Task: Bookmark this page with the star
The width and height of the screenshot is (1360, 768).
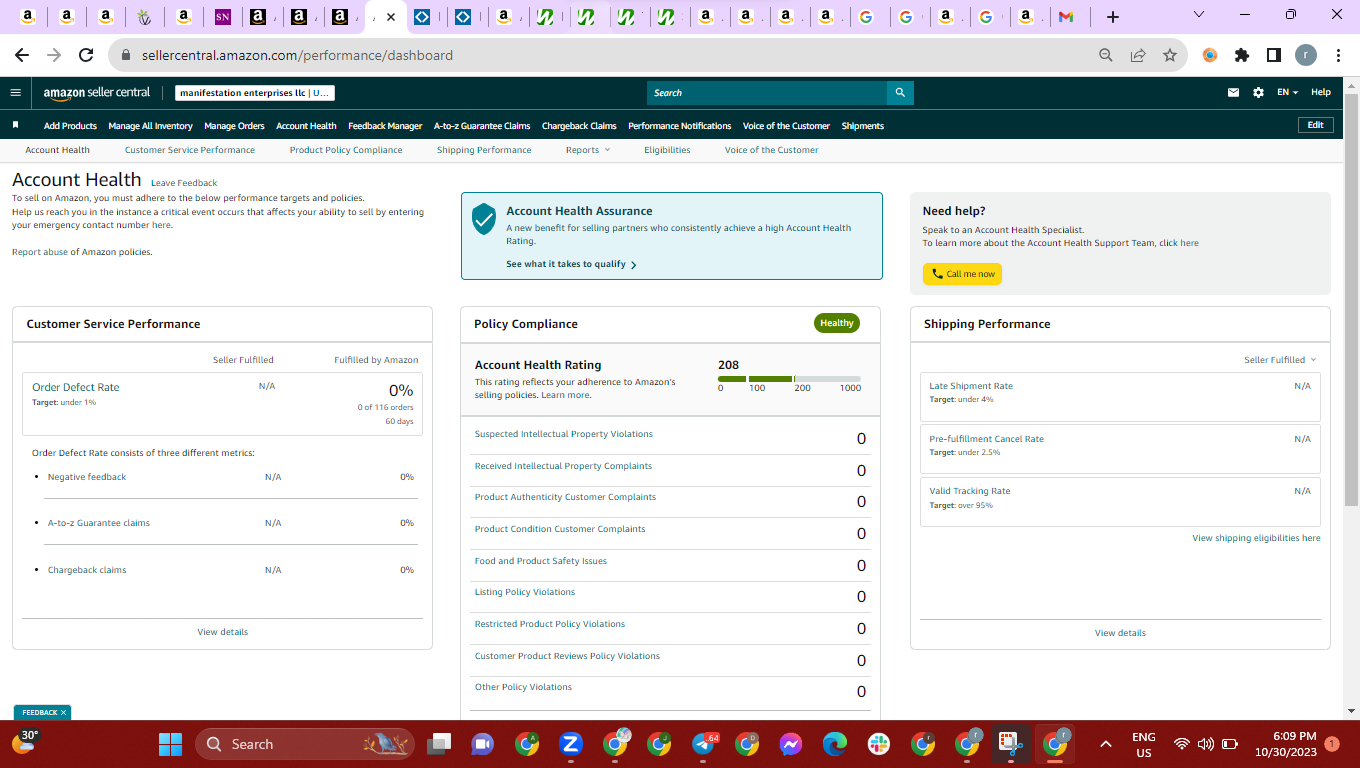Action: tap(1170, 55)
